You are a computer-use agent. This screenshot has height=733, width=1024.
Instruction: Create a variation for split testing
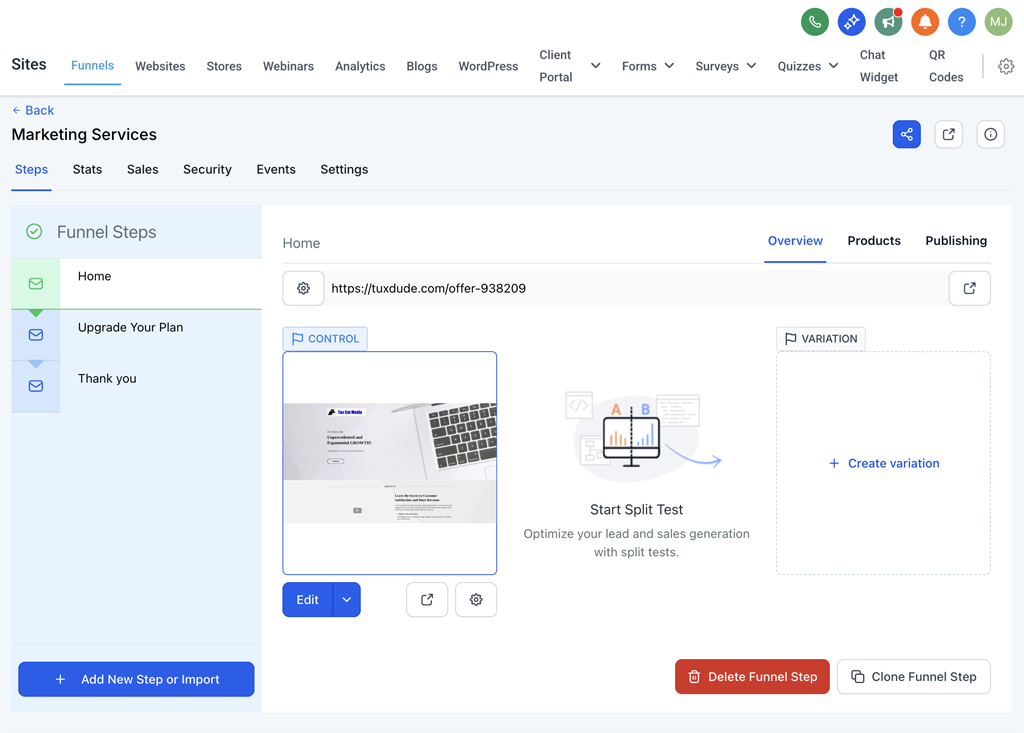pyautogui.click(x=883, y=463)
